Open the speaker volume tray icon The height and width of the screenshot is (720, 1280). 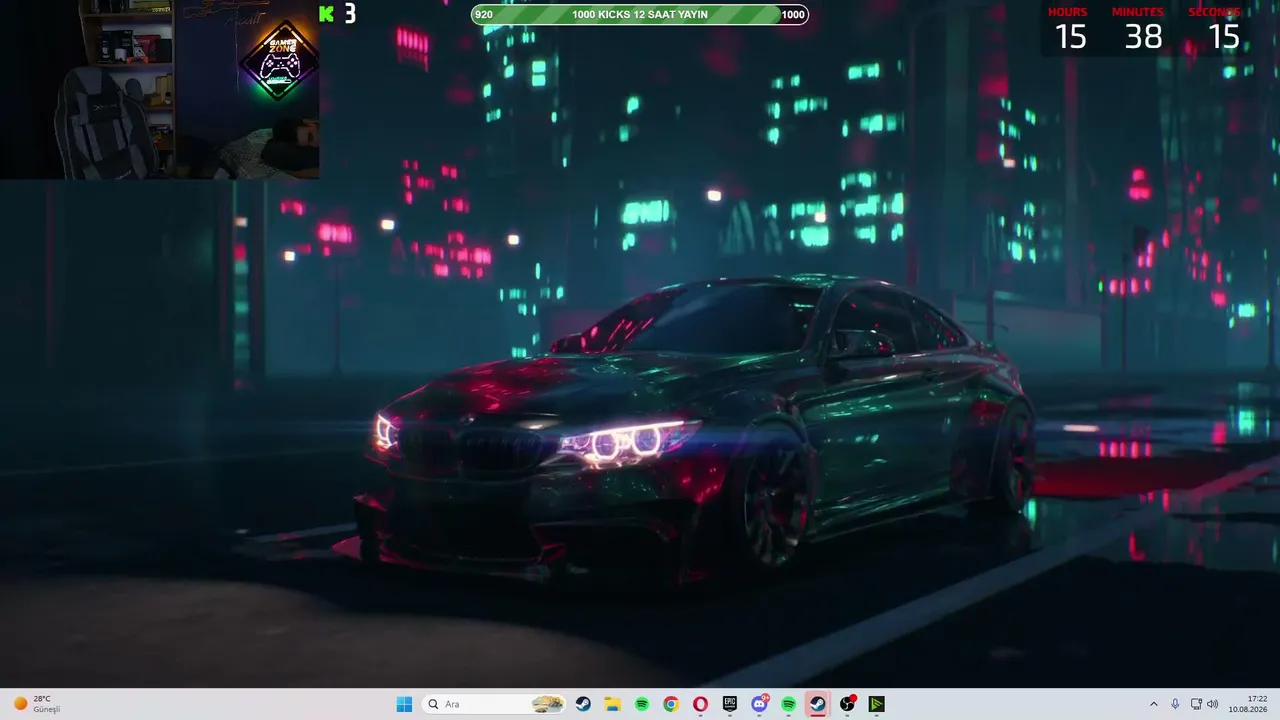1212,704
